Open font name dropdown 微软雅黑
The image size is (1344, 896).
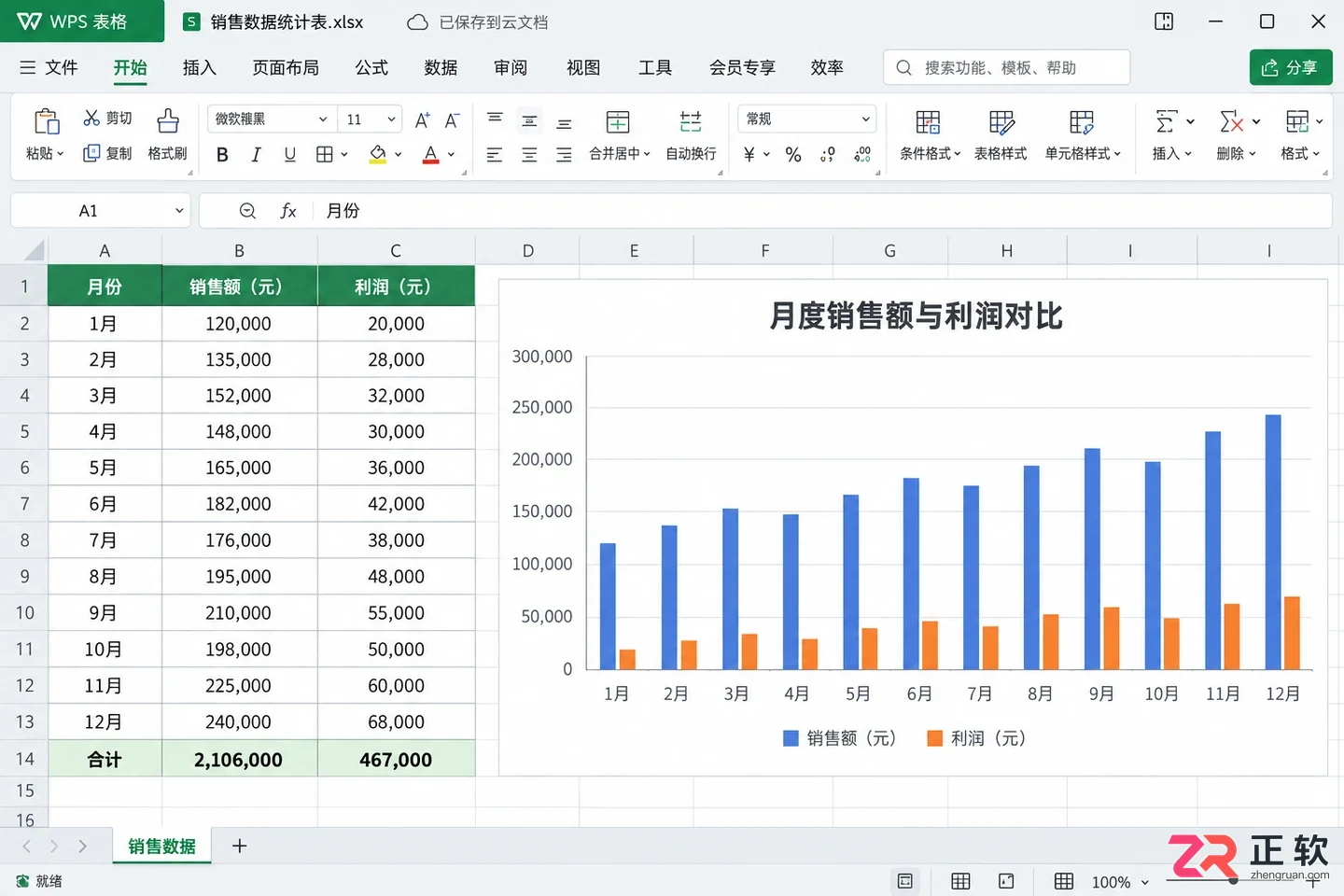coord(272,119)
